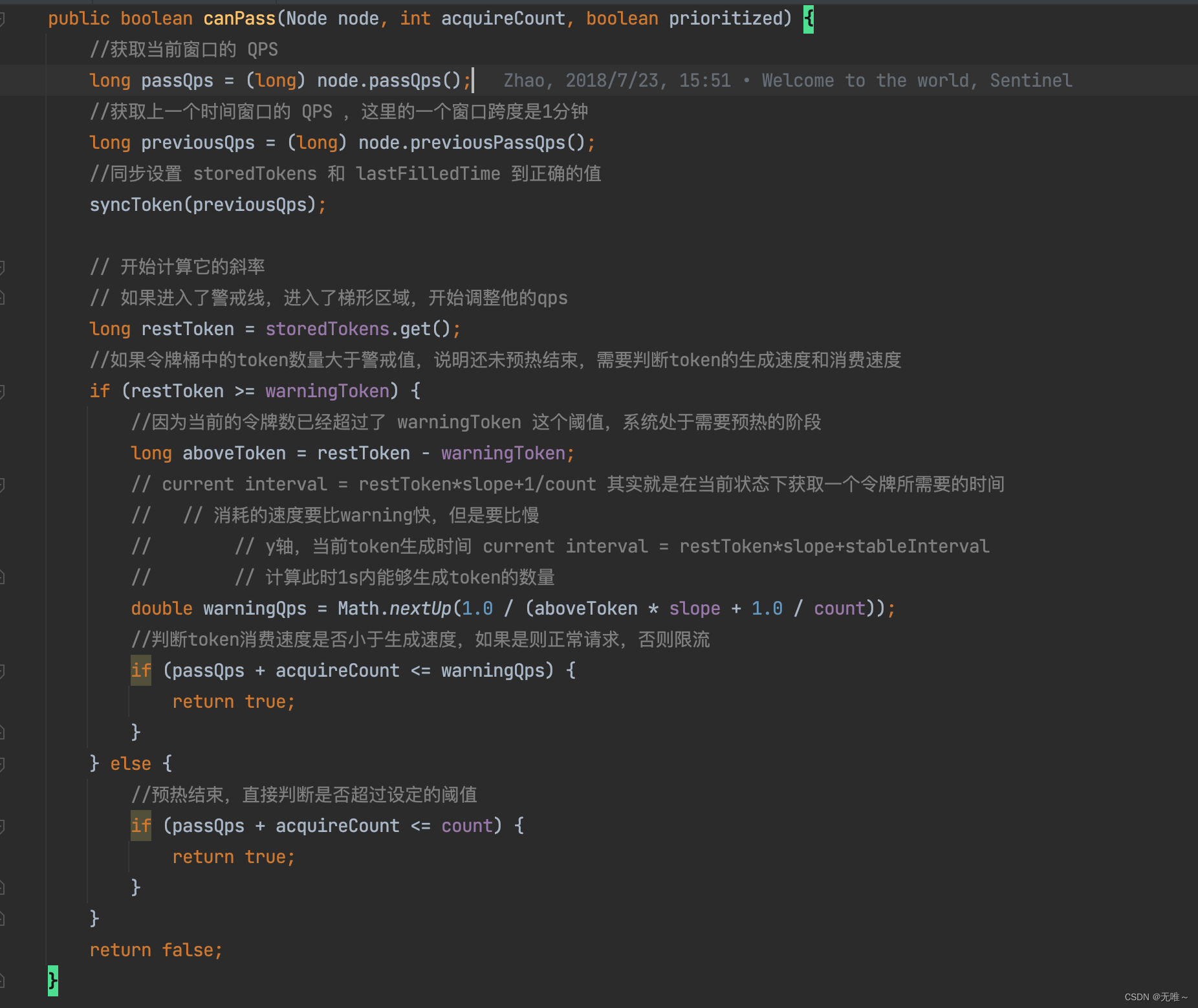Click the 'Node' type in the signature
Image resolution: width=1198 pixels, height=1008 pixels.
(x=307, y=18)
